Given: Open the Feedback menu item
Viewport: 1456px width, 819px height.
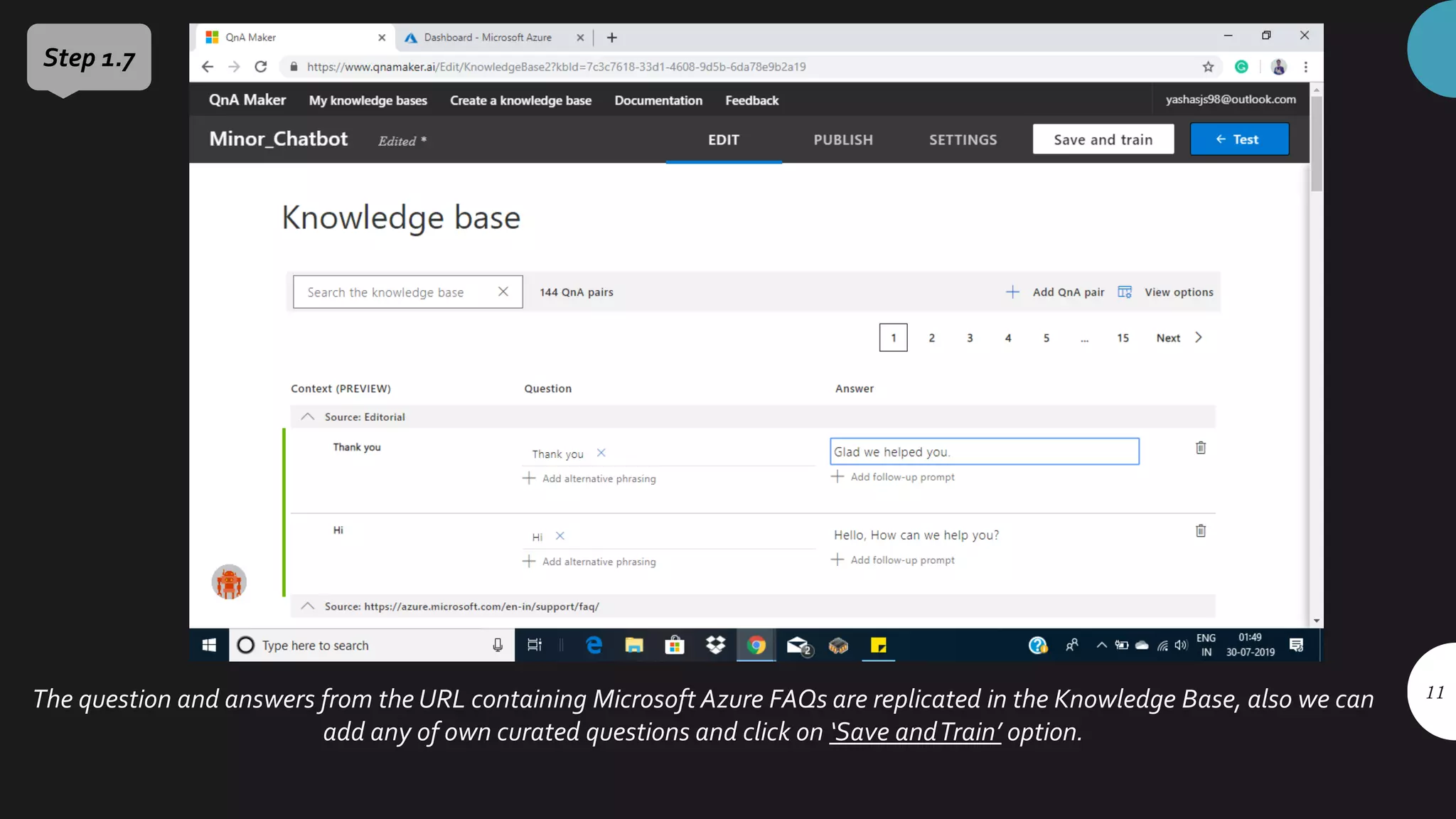Looking at the screenshot, I should click(x=752, y=100).
